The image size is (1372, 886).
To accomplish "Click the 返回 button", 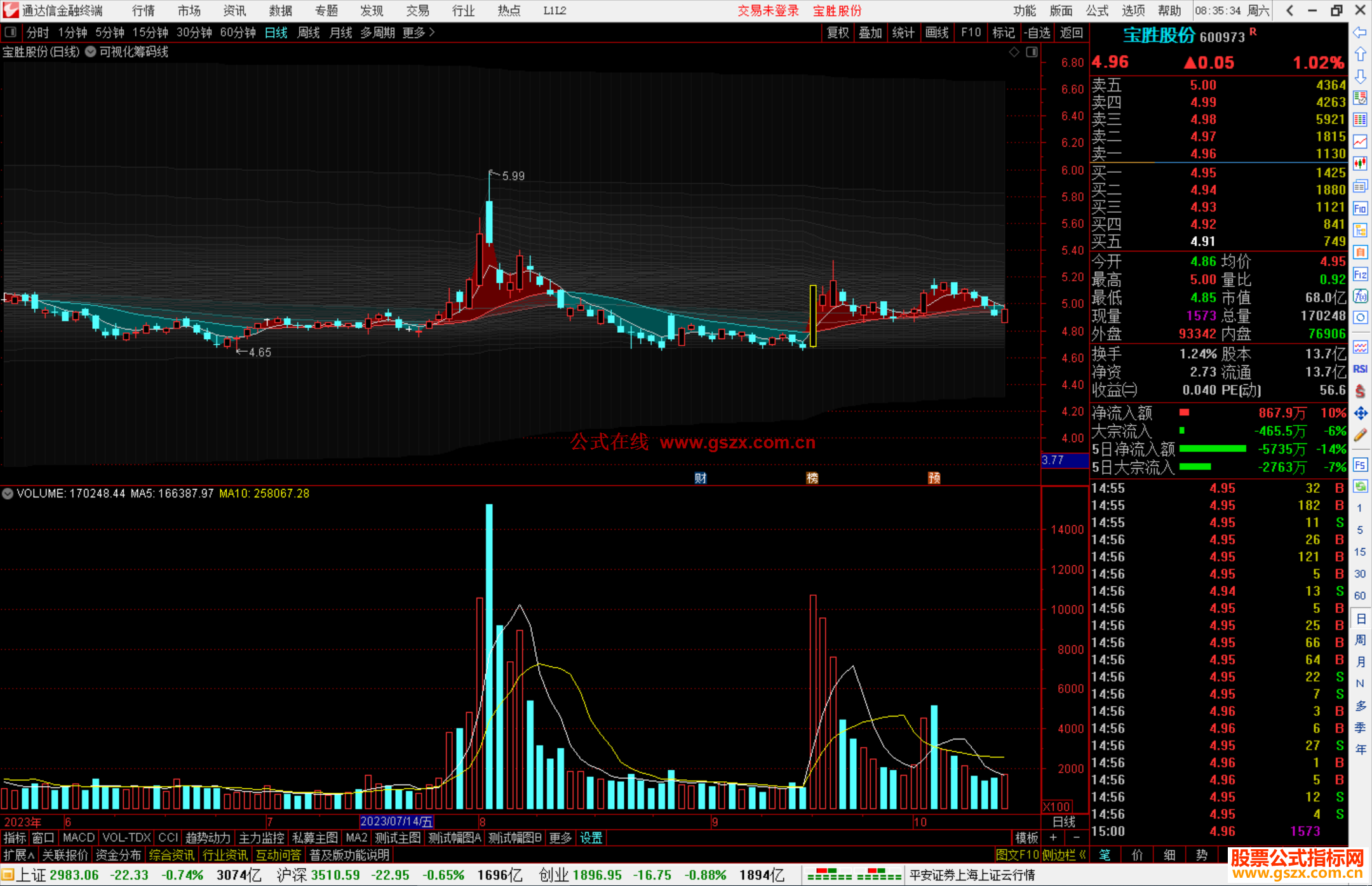I will [x=1072, y=32].
